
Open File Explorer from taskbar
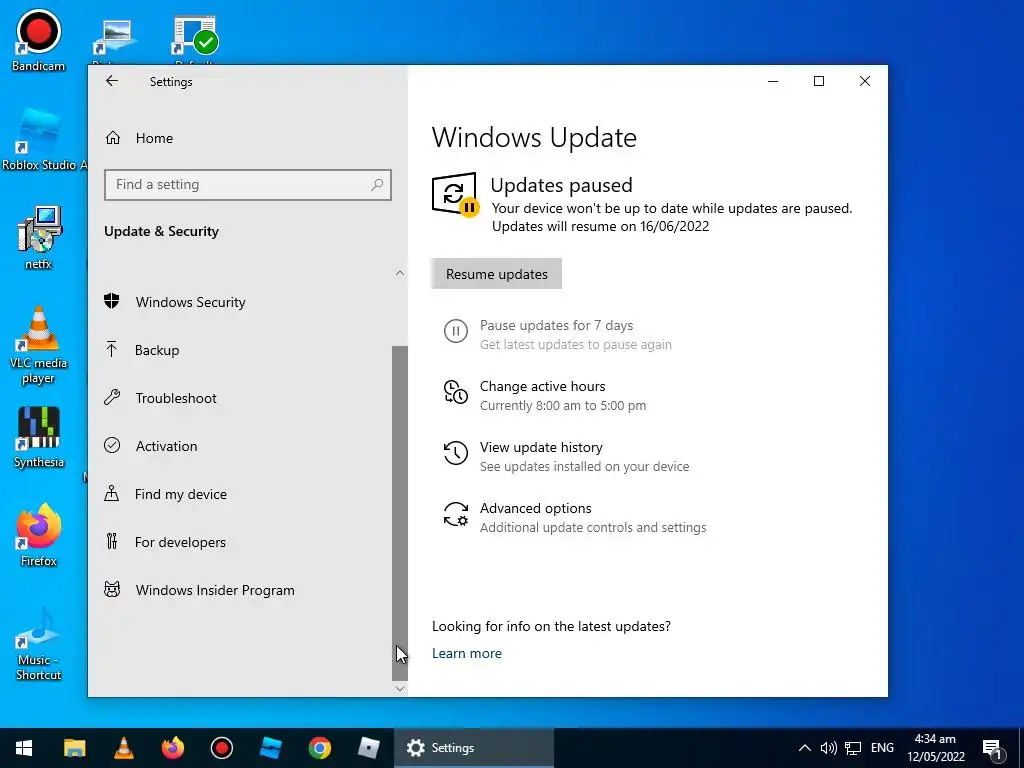[x=74, y=748]
